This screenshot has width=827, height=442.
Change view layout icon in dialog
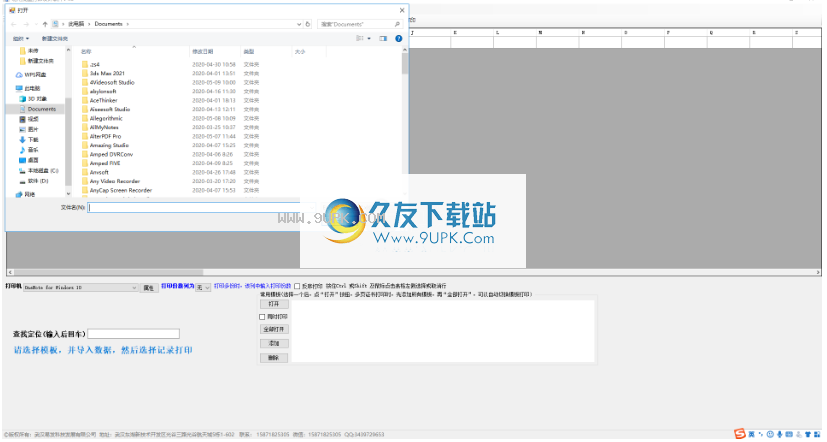[360, 39]
